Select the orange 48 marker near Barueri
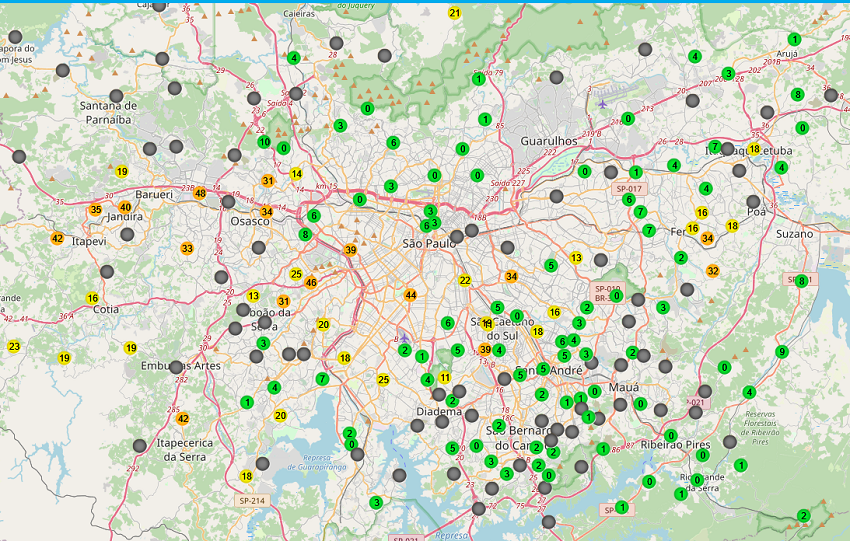This screenshot has width=850, height=541. (x=200, y=193)
